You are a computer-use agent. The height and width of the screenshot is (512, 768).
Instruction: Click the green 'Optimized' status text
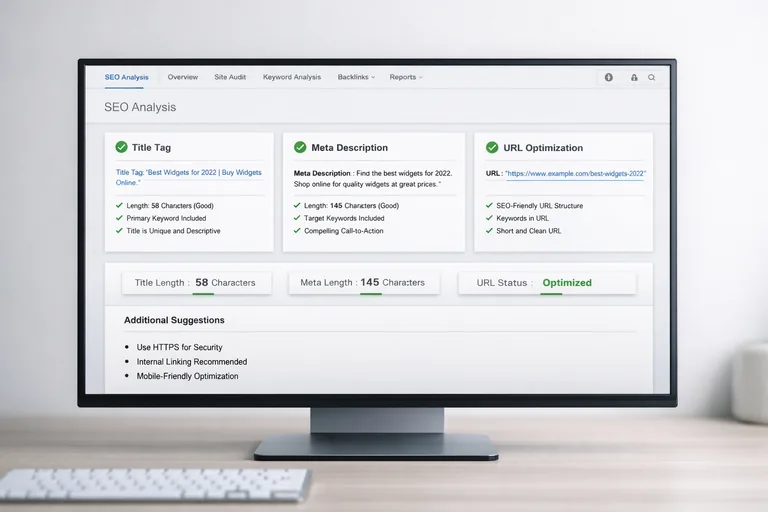567,283
